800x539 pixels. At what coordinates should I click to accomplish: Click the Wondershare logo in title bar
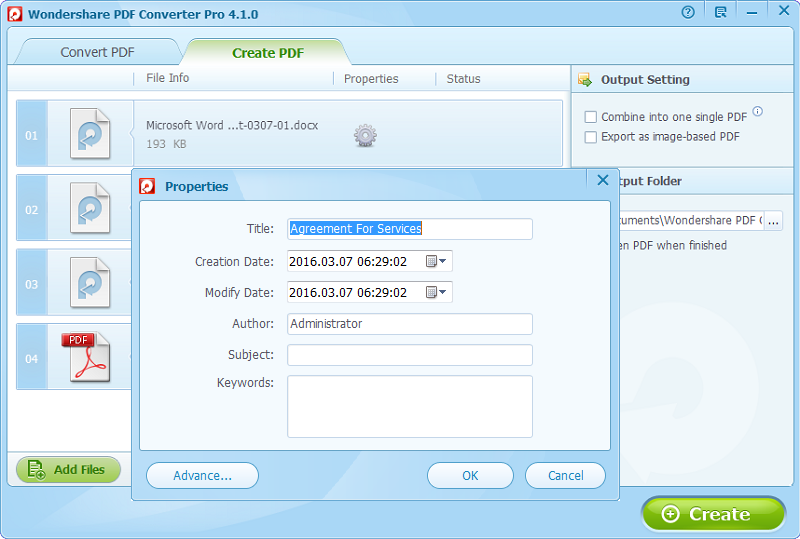(x=15, y=14)
